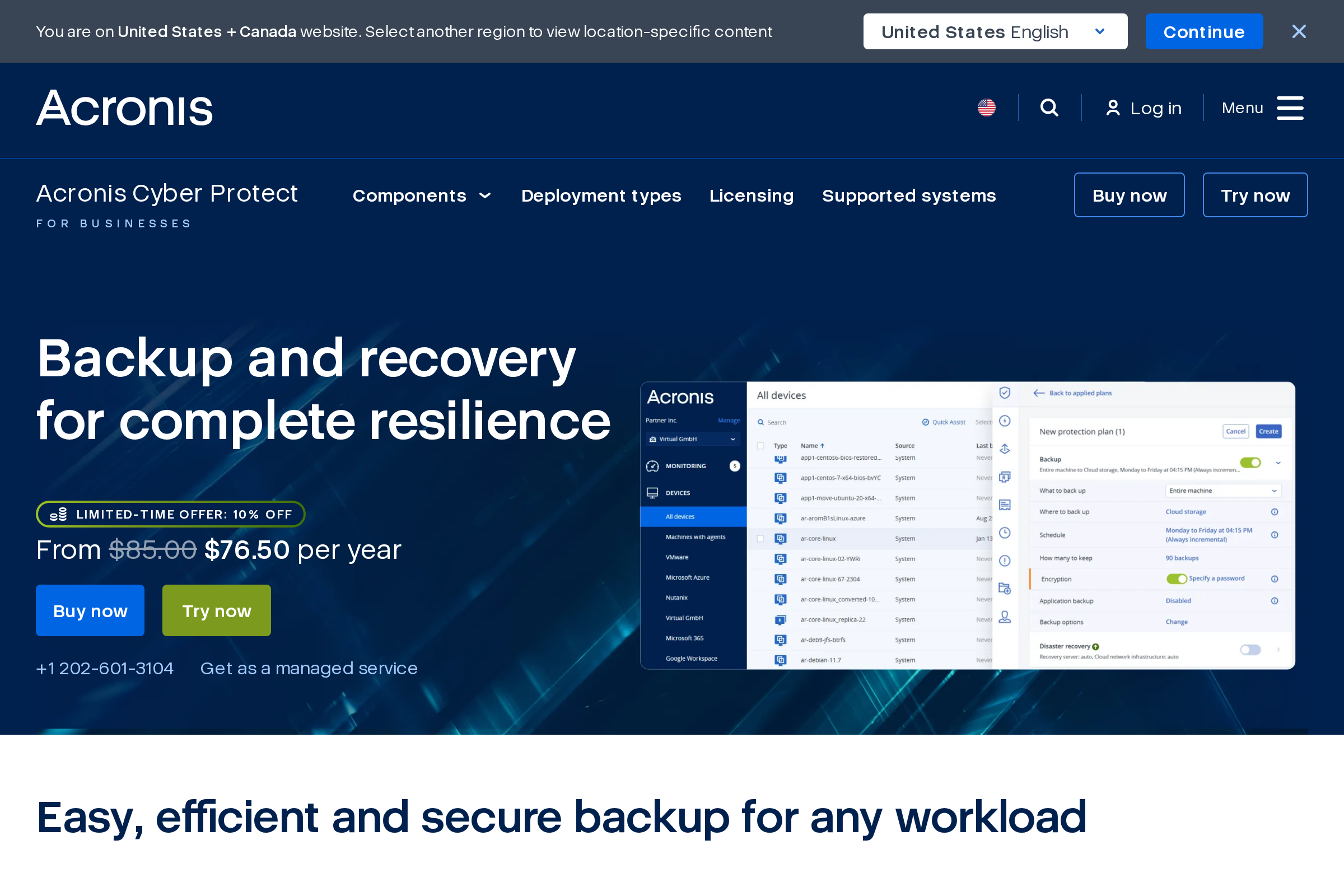This screenshot has height=896, width=1344.
Task: Open the search on the Acronis site header
Action: pos(1049,108)
